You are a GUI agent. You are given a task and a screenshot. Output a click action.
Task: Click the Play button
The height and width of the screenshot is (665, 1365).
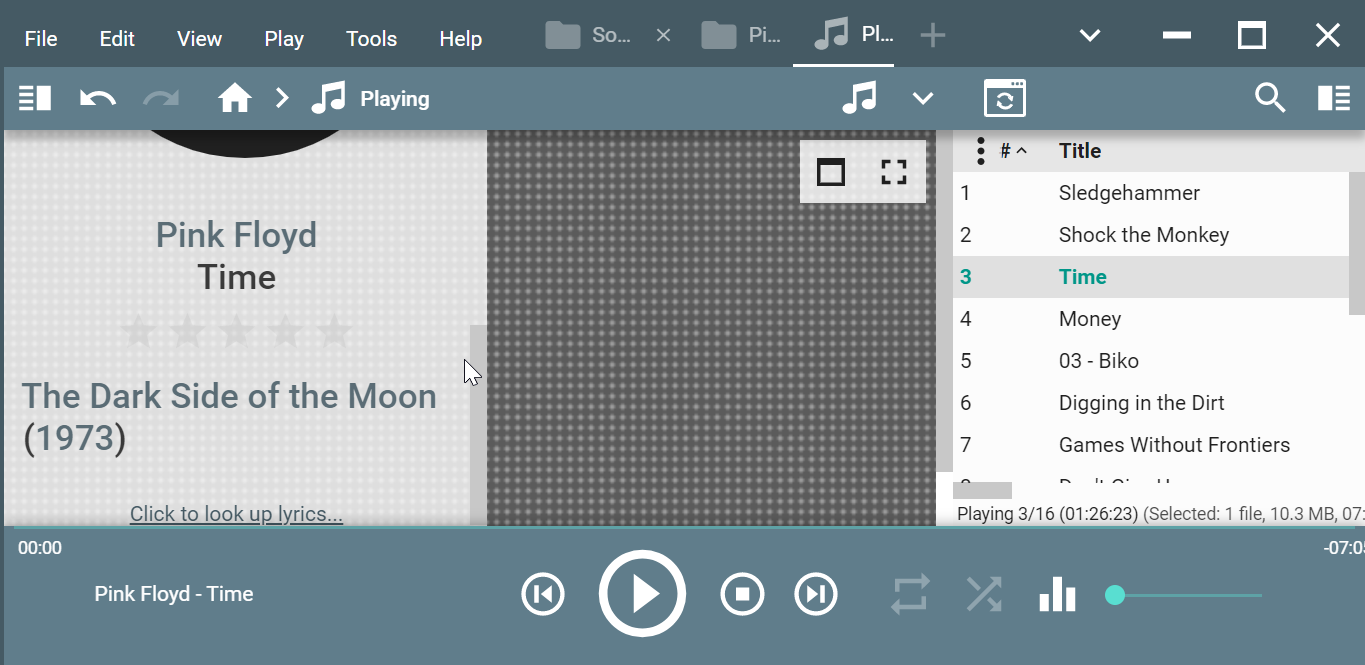pyautogui.click(x=642, y=594)
